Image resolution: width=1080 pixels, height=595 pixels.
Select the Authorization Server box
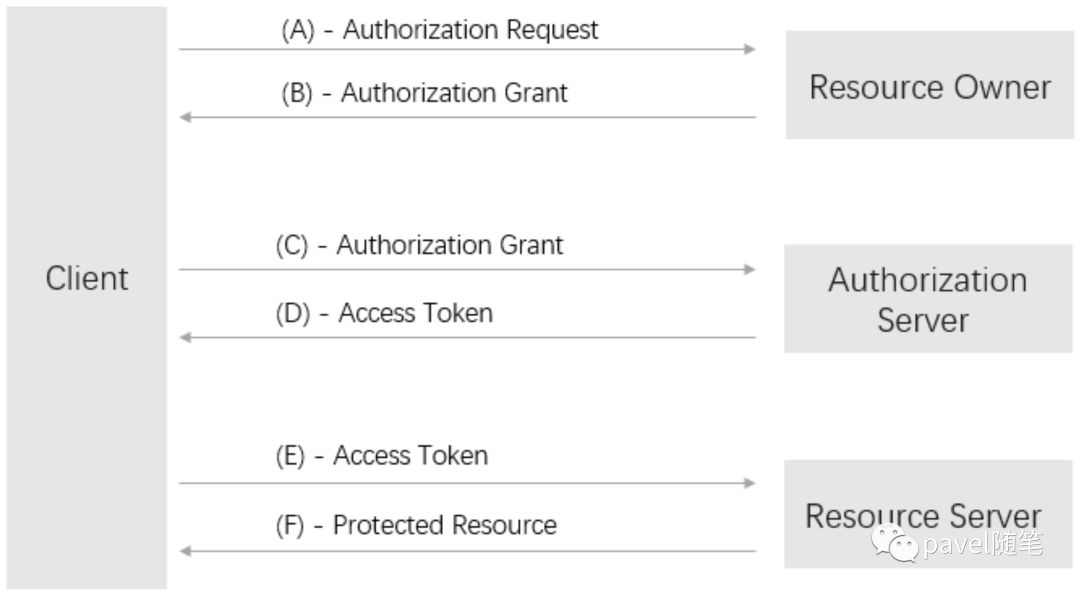tap(927, 299)
